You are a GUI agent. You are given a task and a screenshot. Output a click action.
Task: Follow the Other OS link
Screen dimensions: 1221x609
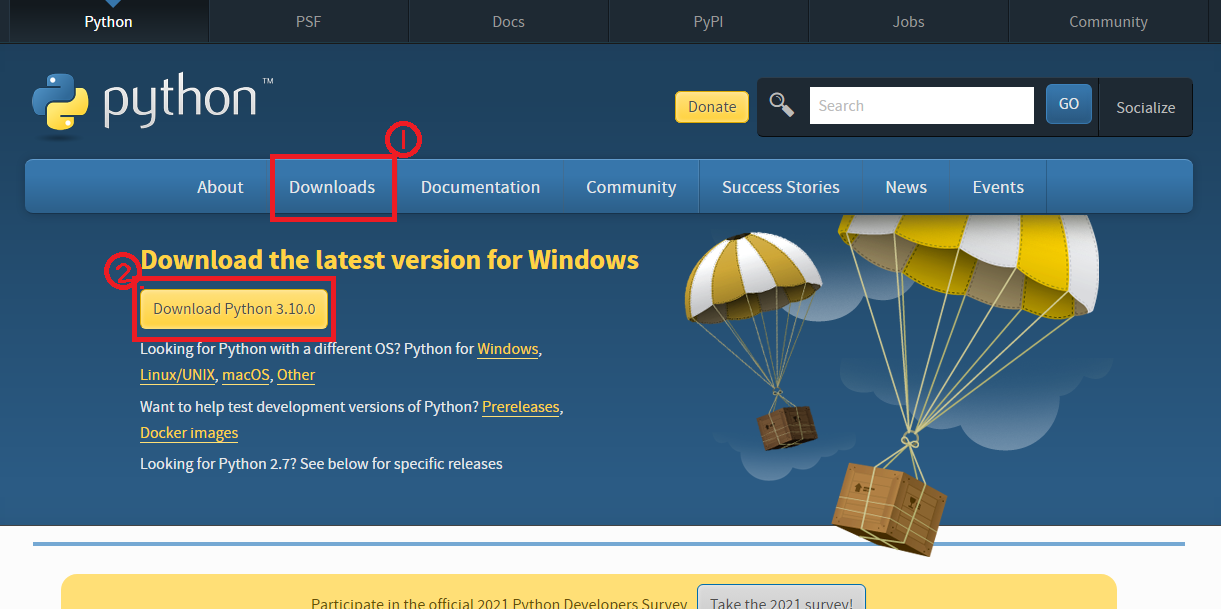(296, 375)
